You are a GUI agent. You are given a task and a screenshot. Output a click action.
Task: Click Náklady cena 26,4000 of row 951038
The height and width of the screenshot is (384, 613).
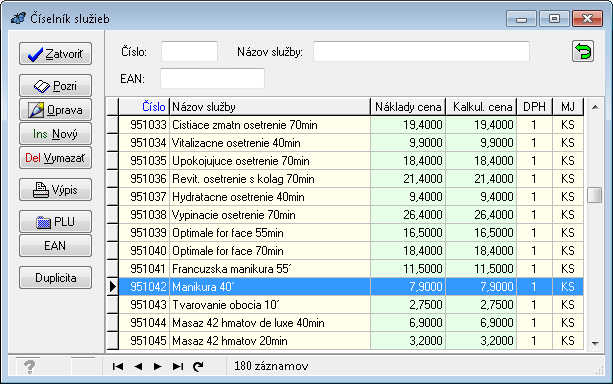pos(408,215)
